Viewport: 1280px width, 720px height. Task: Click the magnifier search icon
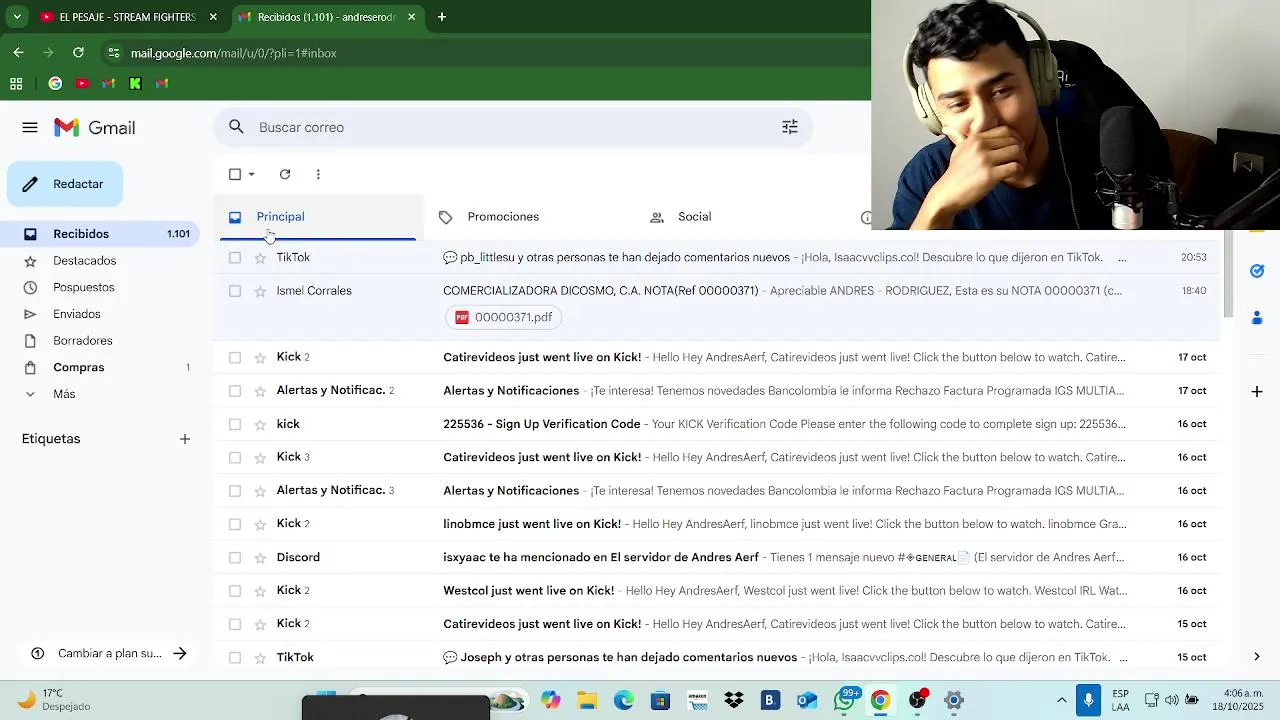pyautogui.click(x=236, y=127)
